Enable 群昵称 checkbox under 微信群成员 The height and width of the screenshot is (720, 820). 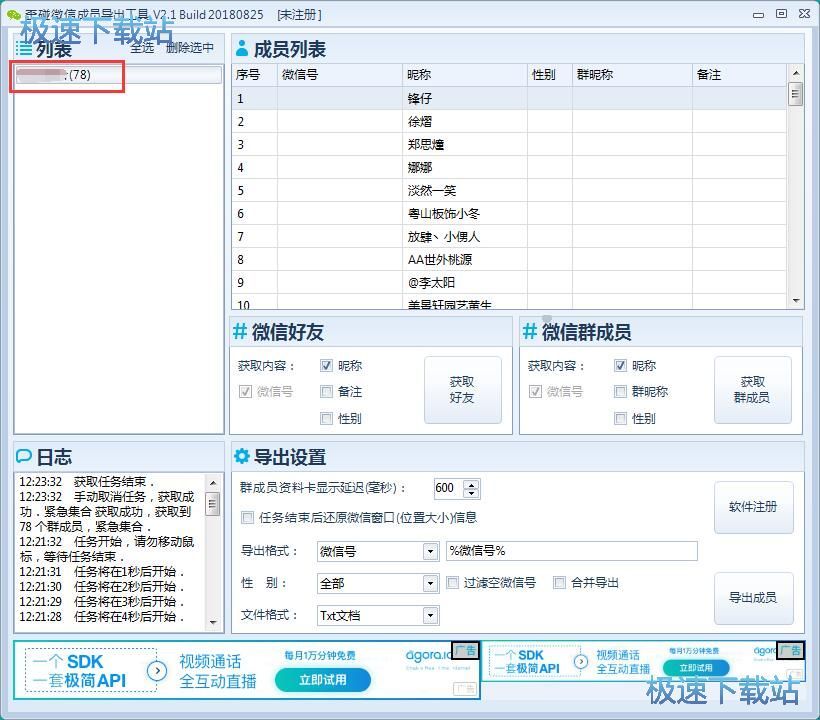(x=620, y=392)
